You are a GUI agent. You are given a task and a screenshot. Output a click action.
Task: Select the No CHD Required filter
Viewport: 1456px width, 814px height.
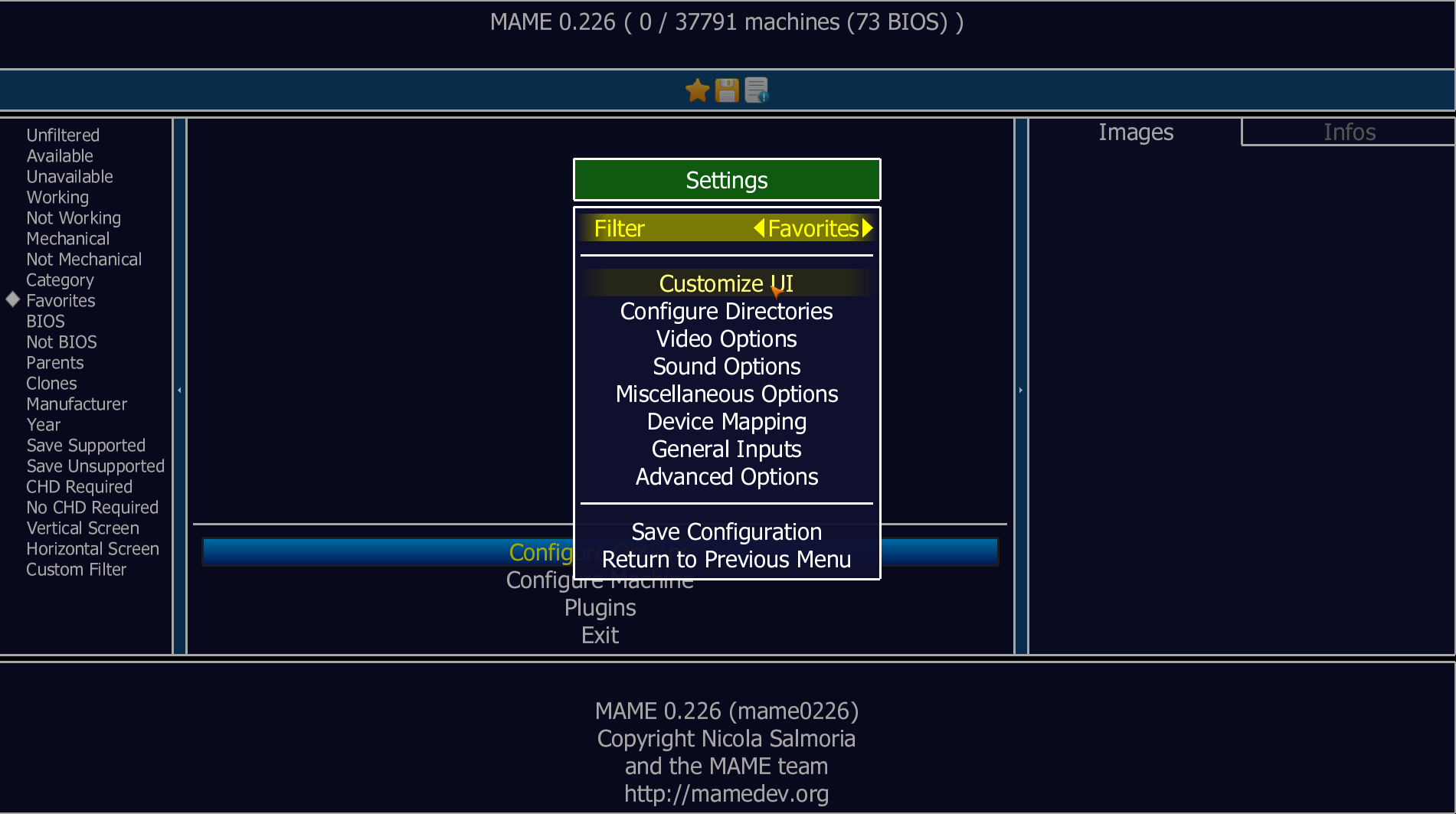coord(93,507)
